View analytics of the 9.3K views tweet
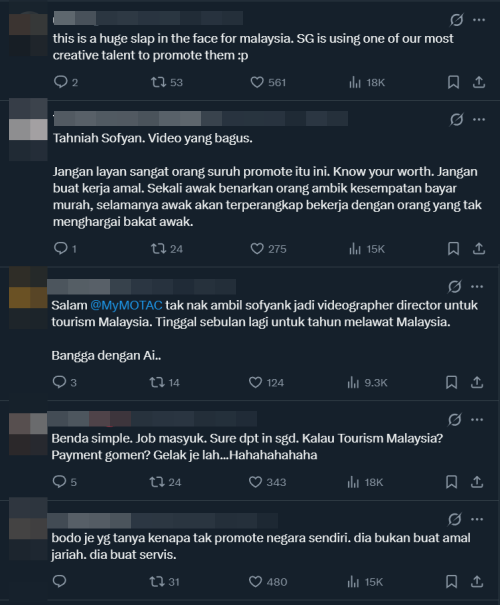 pos(367,382)
